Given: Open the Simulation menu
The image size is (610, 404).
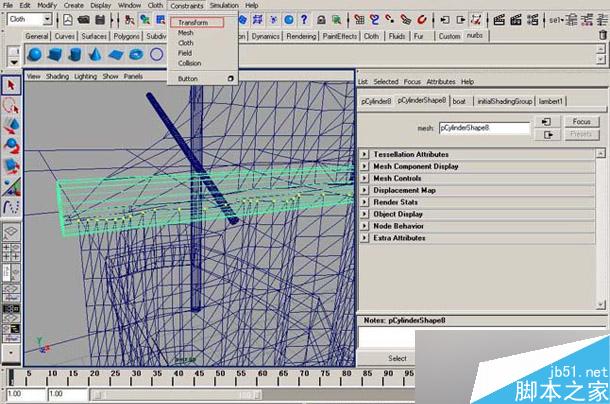Looking at the screenshot, I should coord(224,5).
